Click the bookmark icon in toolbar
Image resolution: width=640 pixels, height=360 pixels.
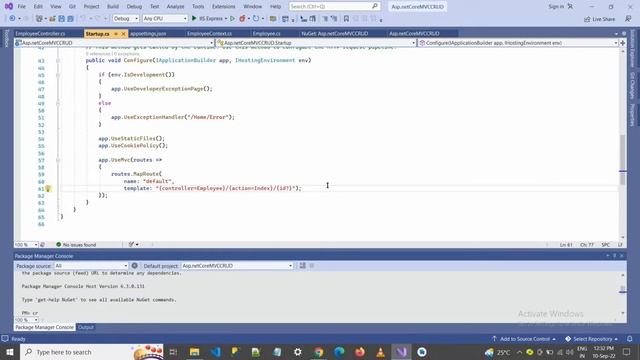pos(346,18)
